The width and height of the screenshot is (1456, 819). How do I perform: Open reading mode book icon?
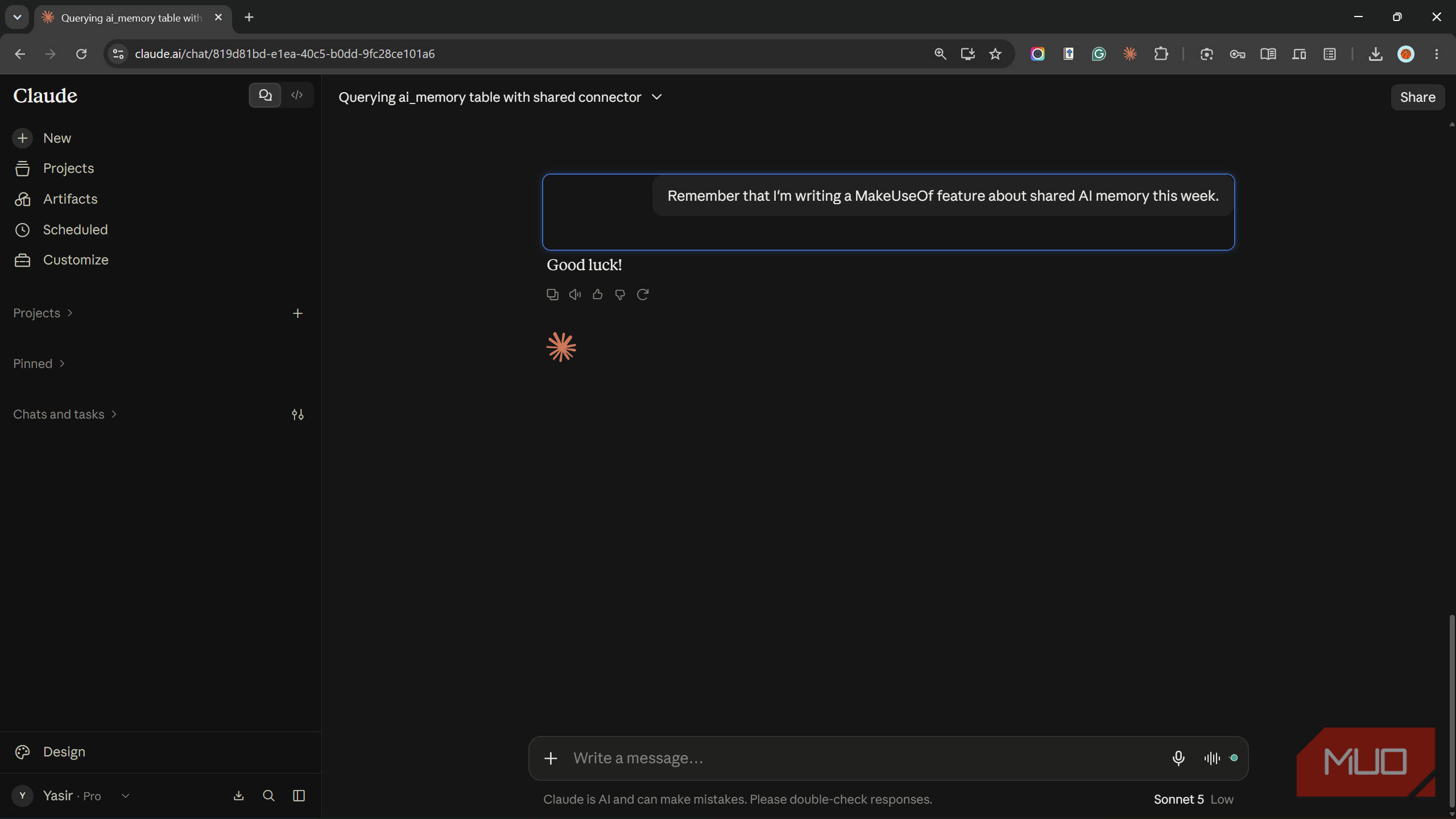[1268, 54]
